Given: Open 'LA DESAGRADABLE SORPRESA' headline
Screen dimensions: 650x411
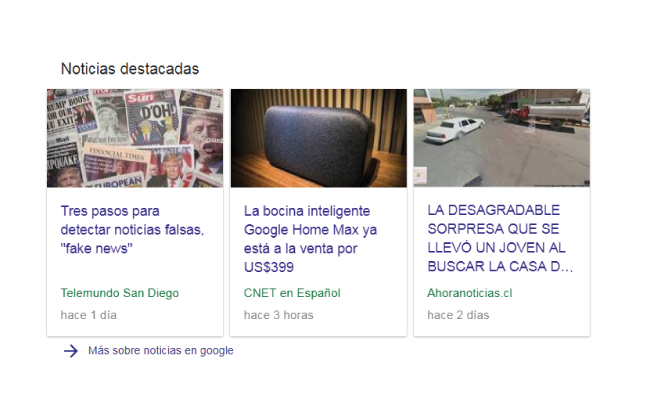Looking at the screenshot, I should point(500,238).
